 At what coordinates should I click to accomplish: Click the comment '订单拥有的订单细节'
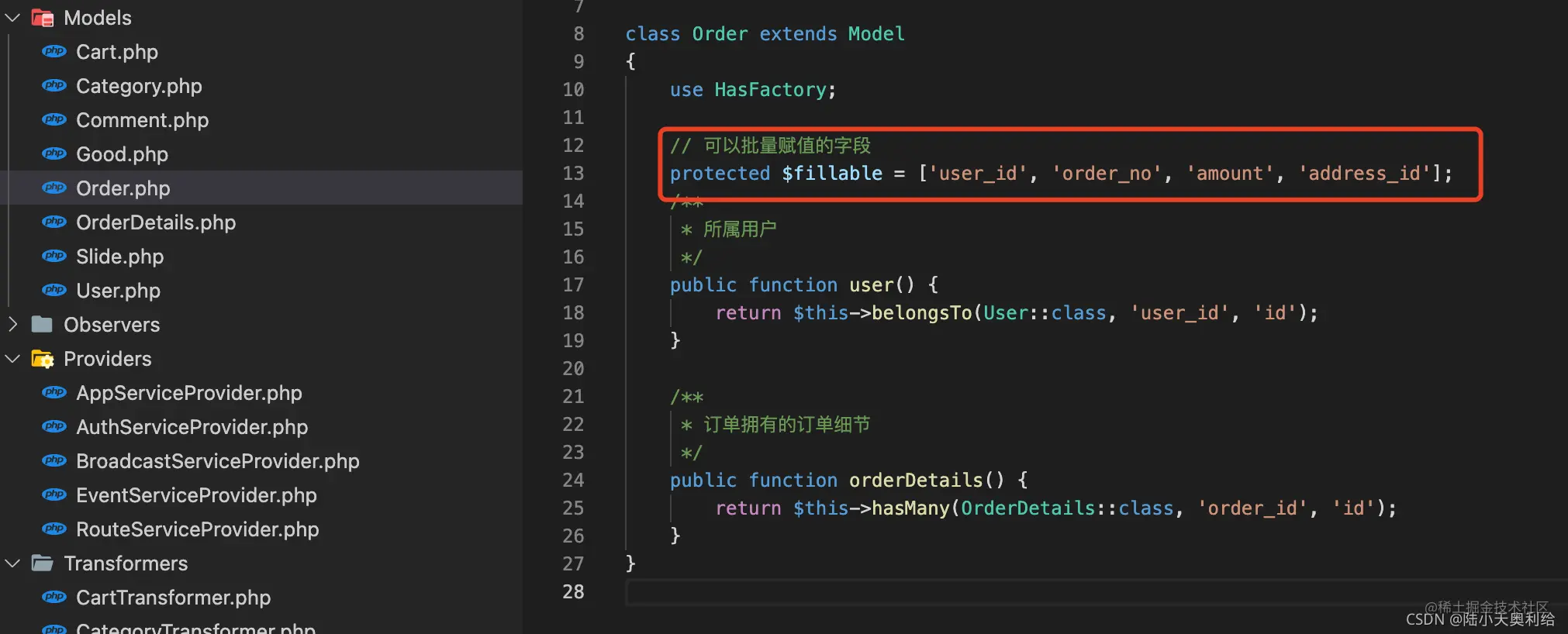pyautogui.click(x=787, y=424)
